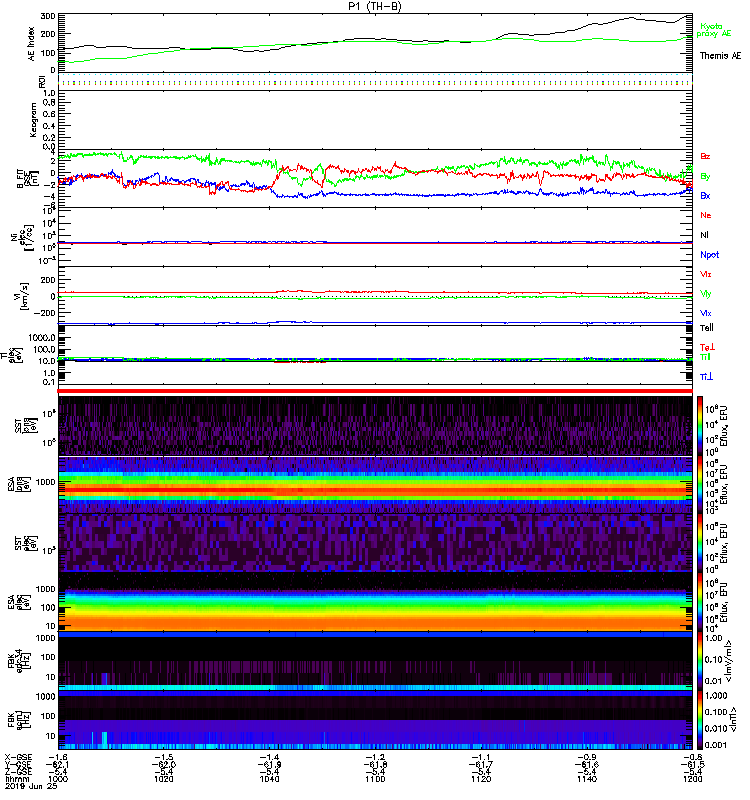Click the By legend label
The width and height of the screenshot is (750, 800).
[705, 177]
